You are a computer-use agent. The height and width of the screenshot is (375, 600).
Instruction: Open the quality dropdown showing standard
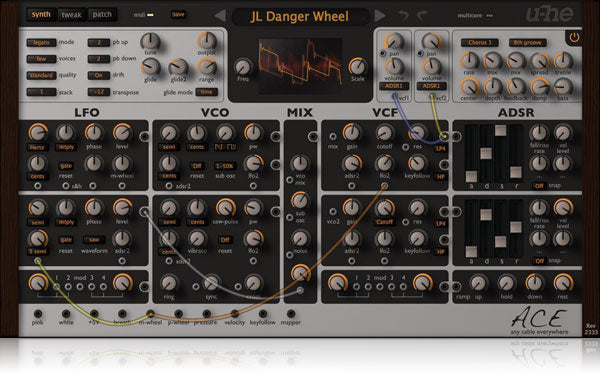[x=41, y=75]
